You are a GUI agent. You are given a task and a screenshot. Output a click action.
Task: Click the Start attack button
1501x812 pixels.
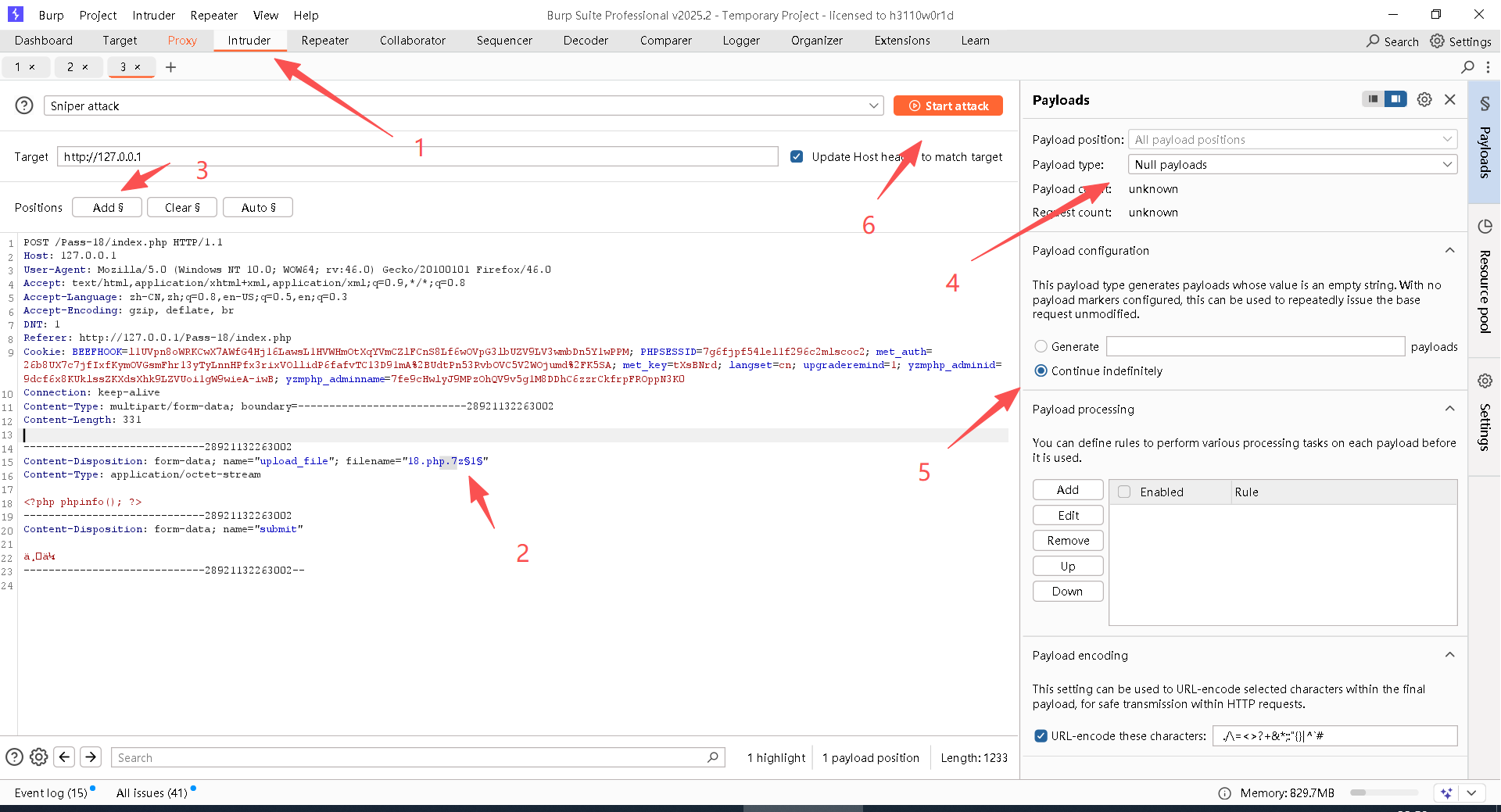(x=948, y=106)
